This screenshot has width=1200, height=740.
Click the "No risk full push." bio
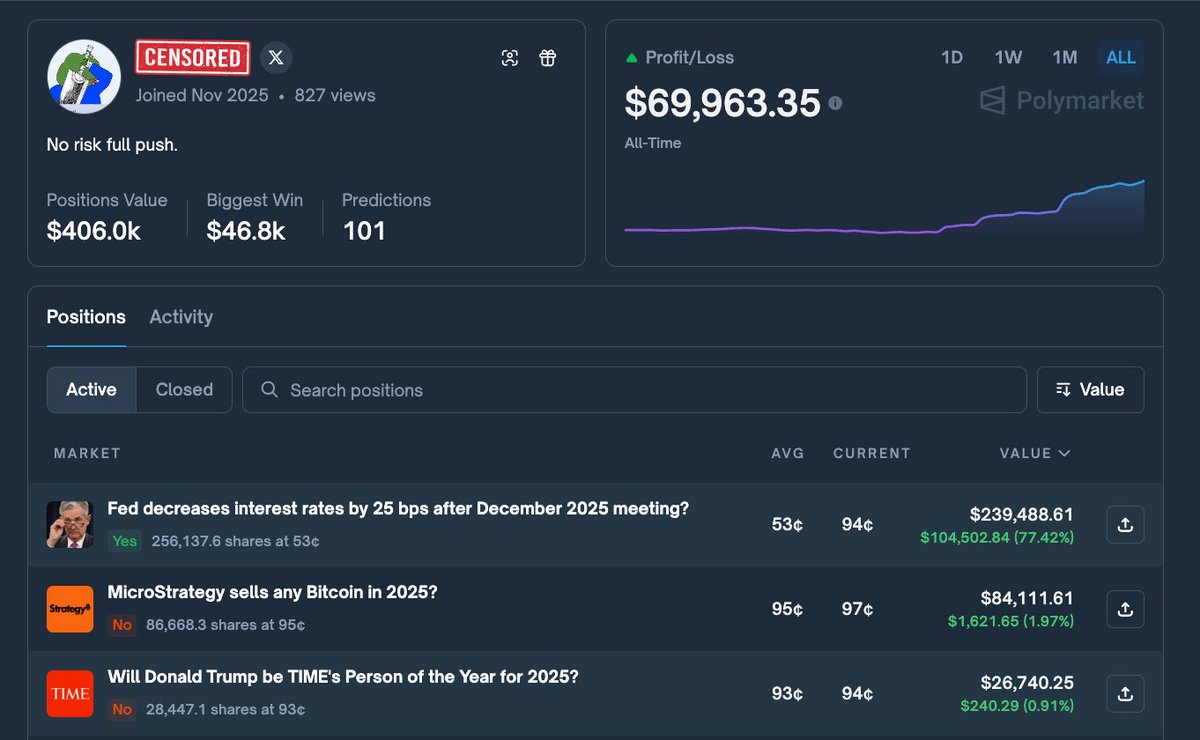click(x=112, y=145)
